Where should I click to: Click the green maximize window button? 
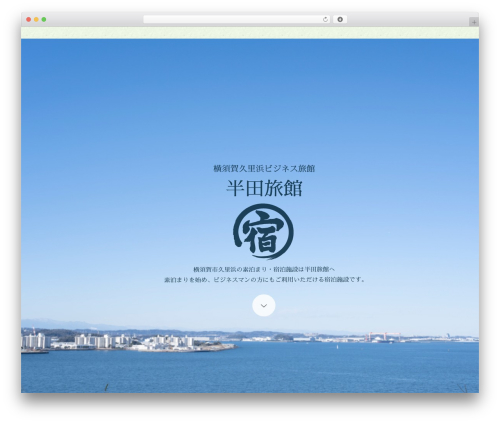coord(44,20)
